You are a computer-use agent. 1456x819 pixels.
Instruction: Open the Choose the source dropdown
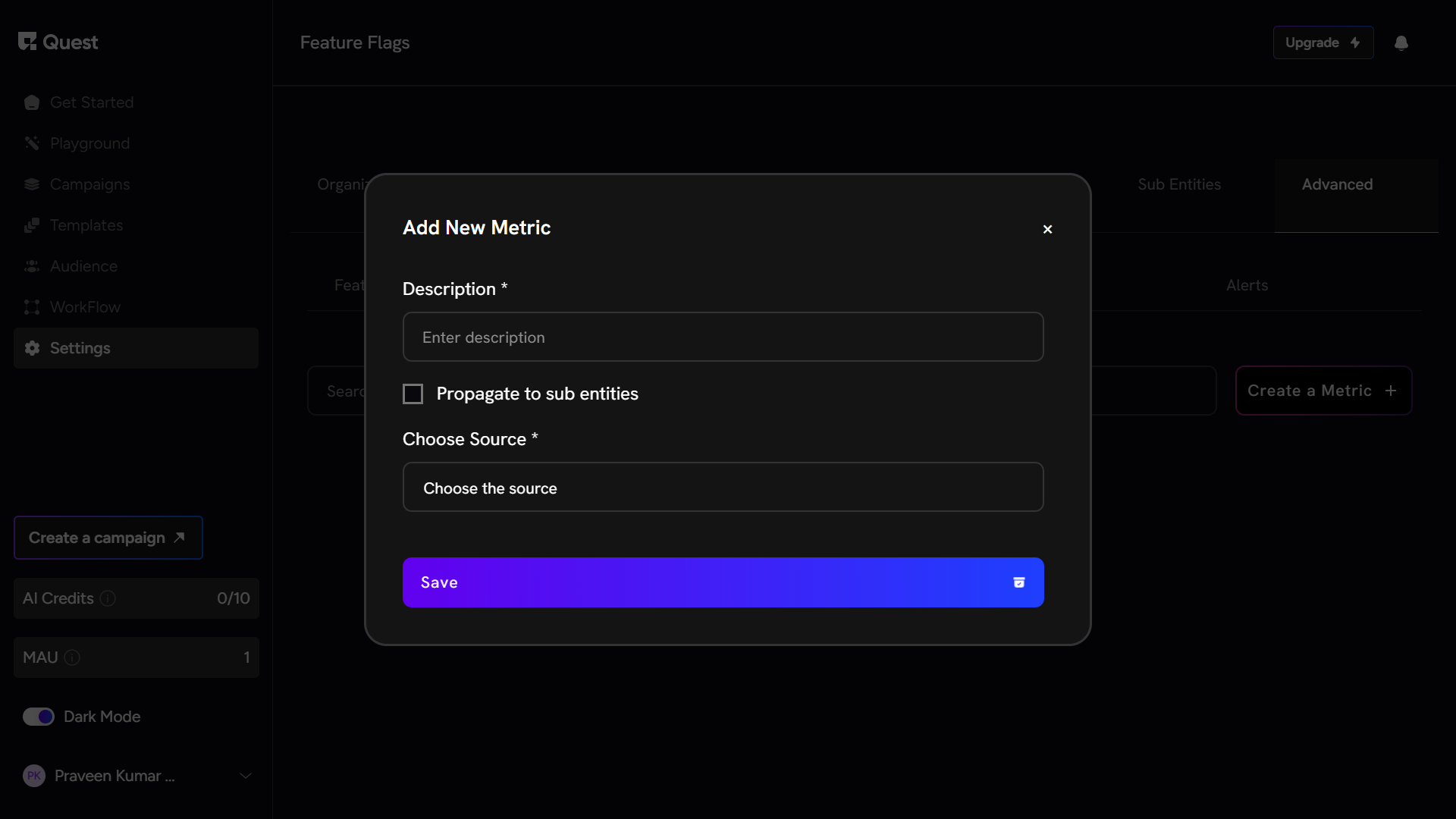(723, 488)
